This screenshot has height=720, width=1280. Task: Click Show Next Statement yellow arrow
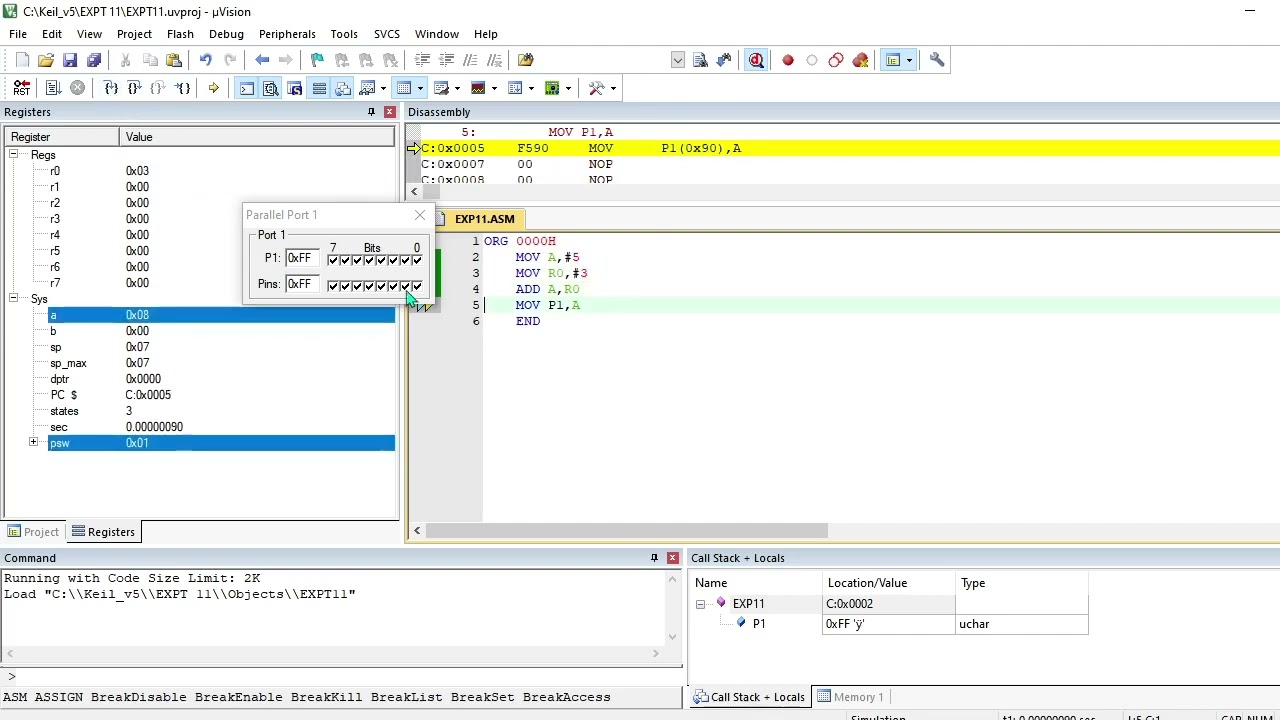click(x=213, y=88)
